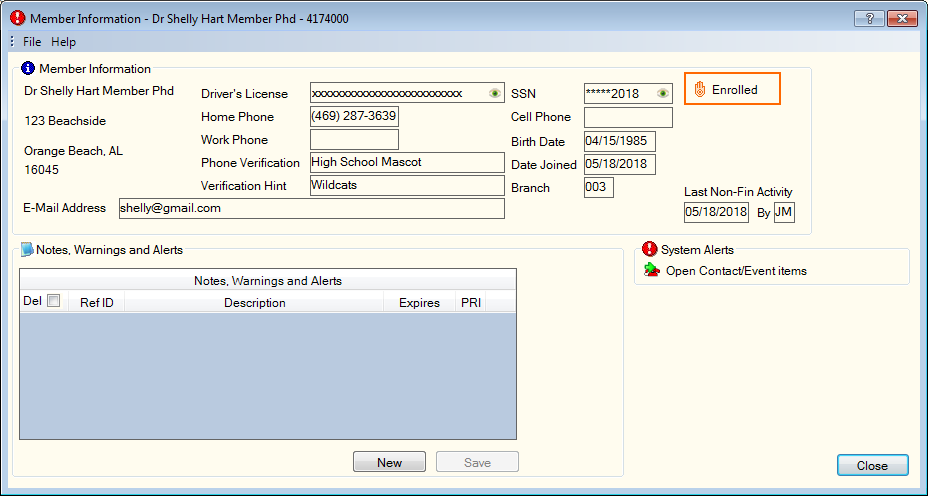Click the Orange Beach, AL text
Viewport: 928px width, 496px height.
point(73,151)
